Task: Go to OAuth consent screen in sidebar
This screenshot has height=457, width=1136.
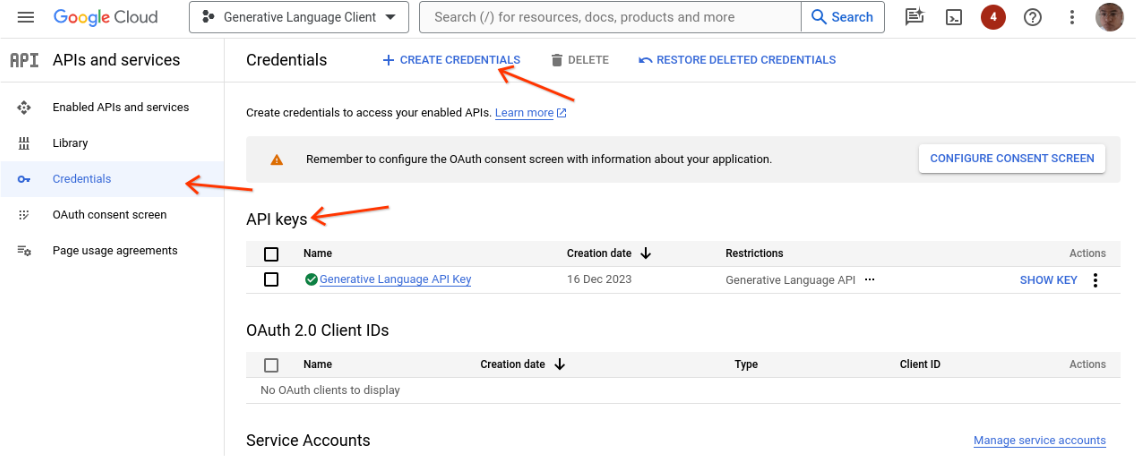Action: tap(109, 215)
